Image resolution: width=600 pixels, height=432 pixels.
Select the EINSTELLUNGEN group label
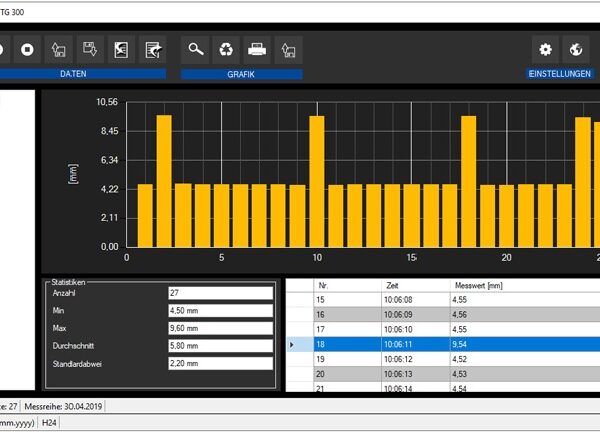560,74
